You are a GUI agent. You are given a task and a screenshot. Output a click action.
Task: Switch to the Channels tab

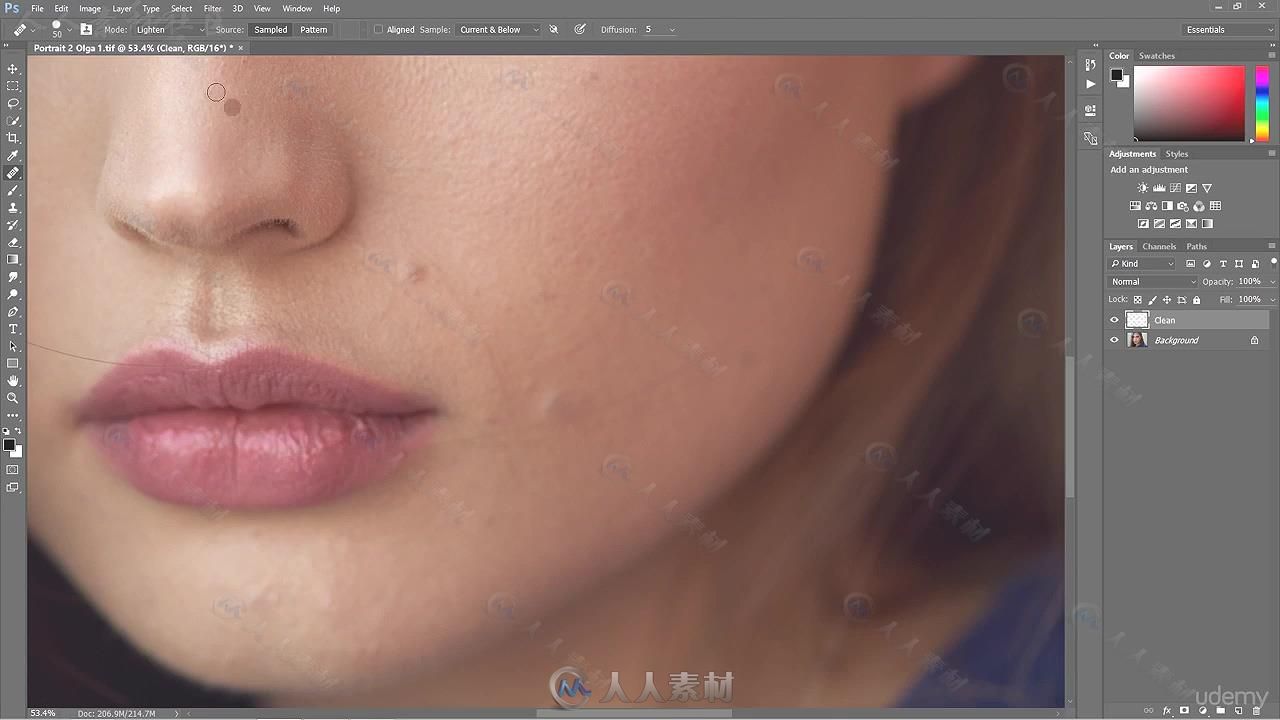1159,246
